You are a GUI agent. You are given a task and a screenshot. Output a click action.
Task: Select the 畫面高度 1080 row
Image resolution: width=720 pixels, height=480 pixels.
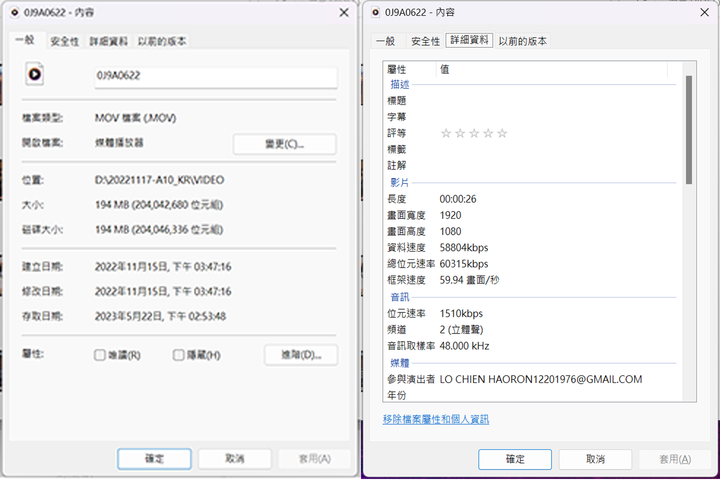532,231
